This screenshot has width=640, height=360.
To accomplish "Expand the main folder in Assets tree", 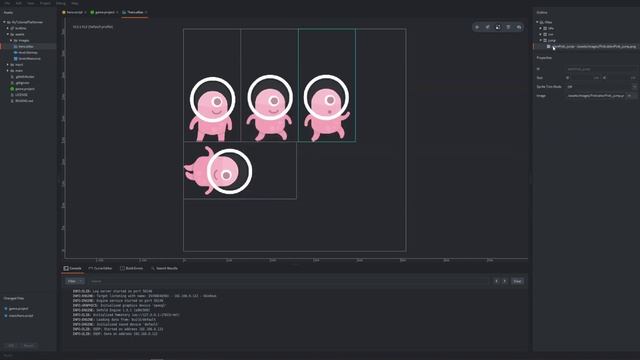I will pyautogui.click(x=7, y=71).
